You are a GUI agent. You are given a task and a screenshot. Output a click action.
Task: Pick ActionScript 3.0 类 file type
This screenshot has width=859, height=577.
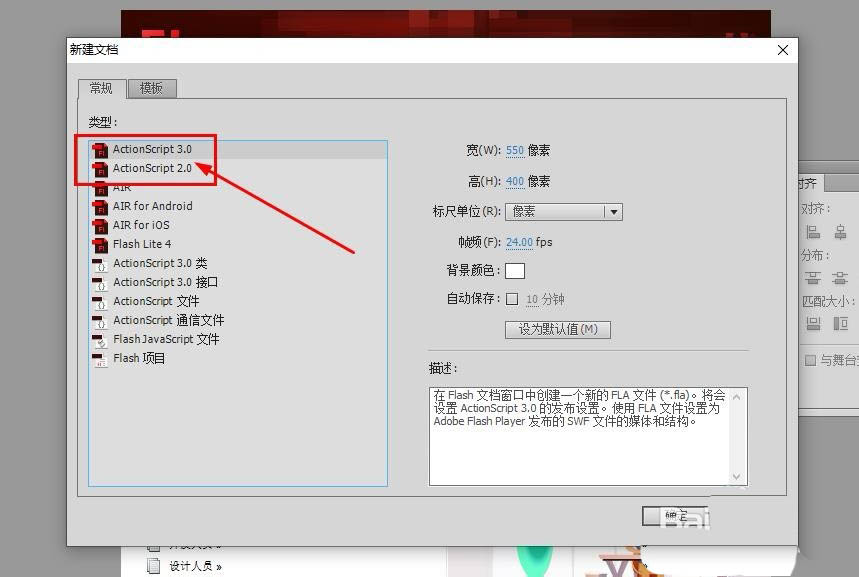(238, 263)
